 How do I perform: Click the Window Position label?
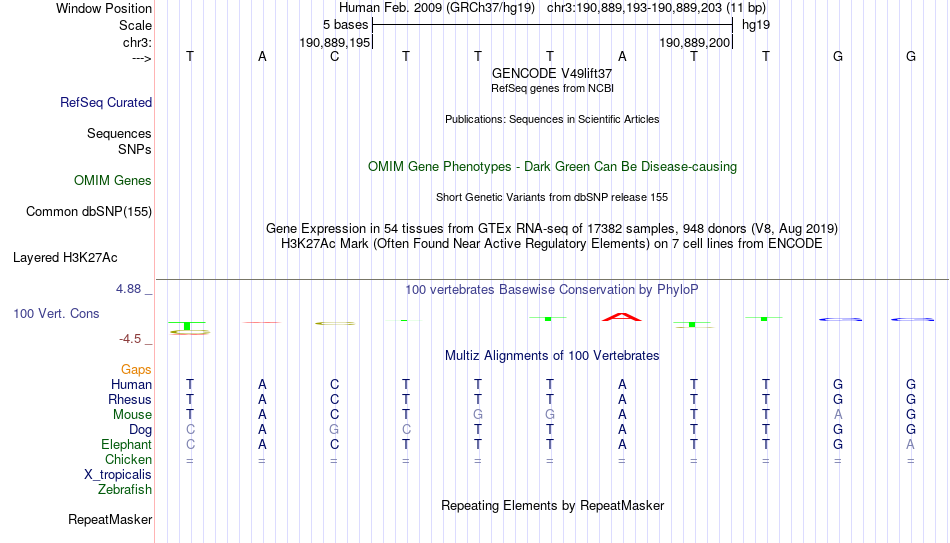coord(104,8)
